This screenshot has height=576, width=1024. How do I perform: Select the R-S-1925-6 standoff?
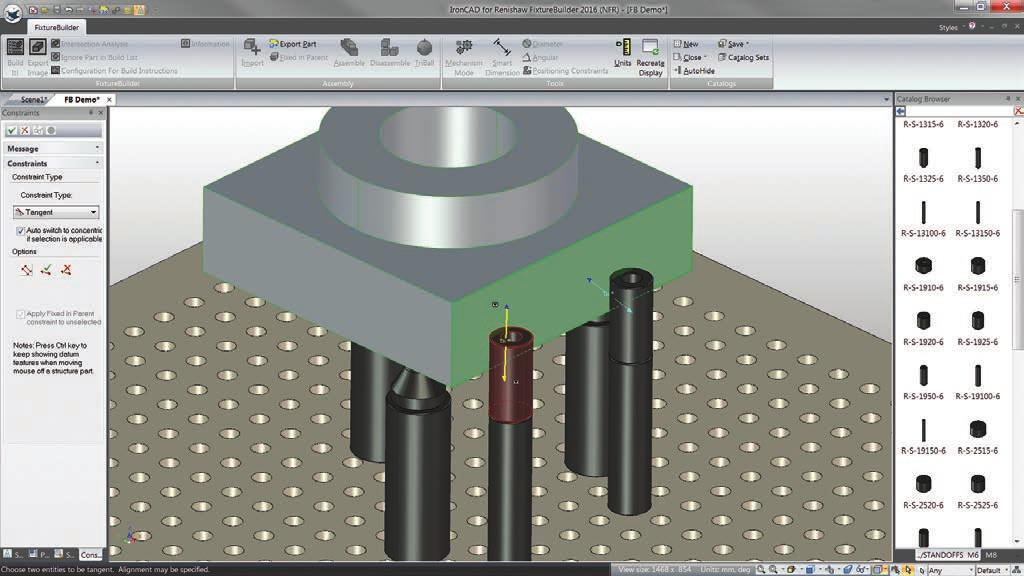(x=978, y=327)
